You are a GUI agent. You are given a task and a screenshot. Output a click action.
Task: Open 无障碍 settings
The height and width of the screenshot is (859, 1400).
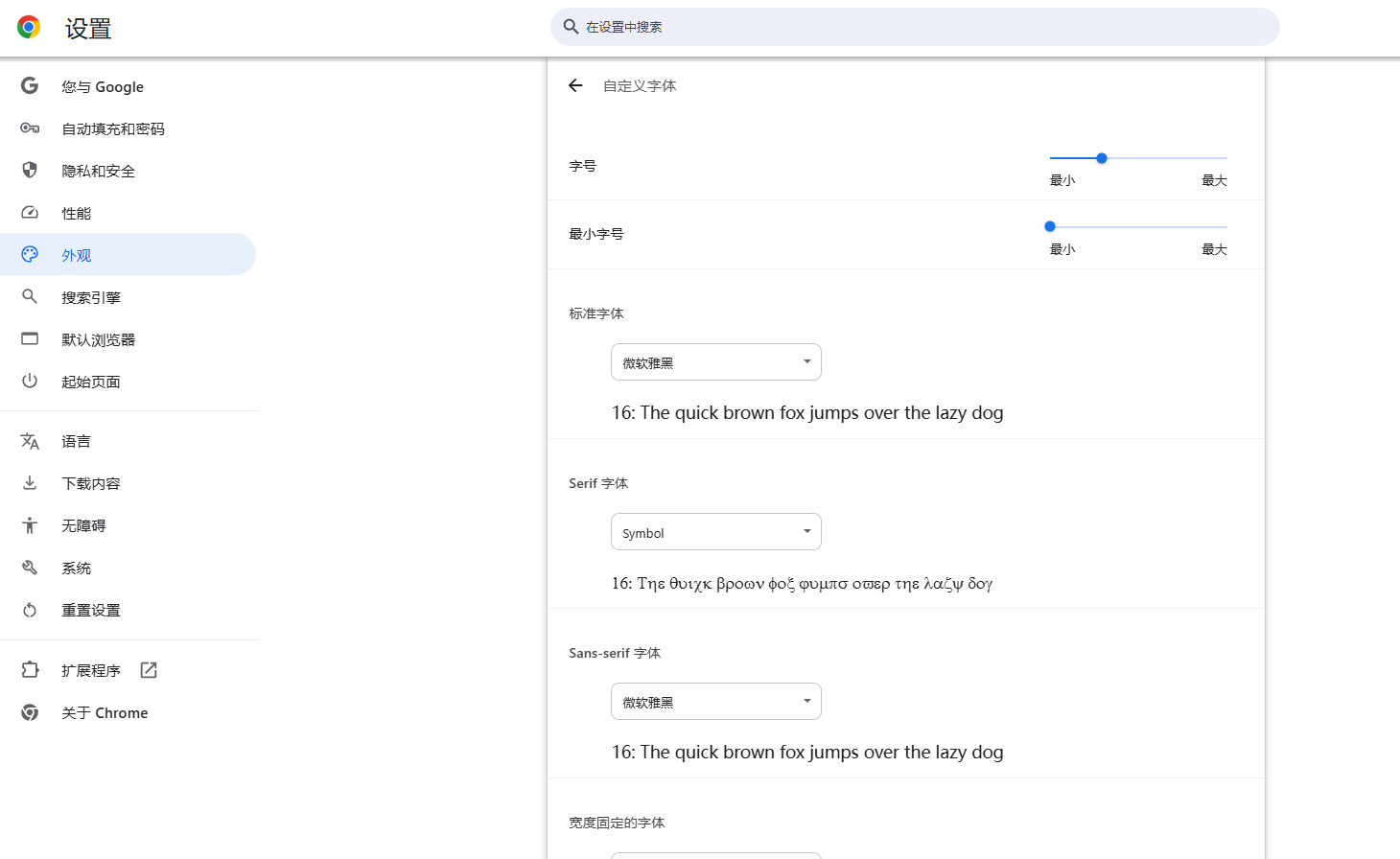(x=128, y=525)
